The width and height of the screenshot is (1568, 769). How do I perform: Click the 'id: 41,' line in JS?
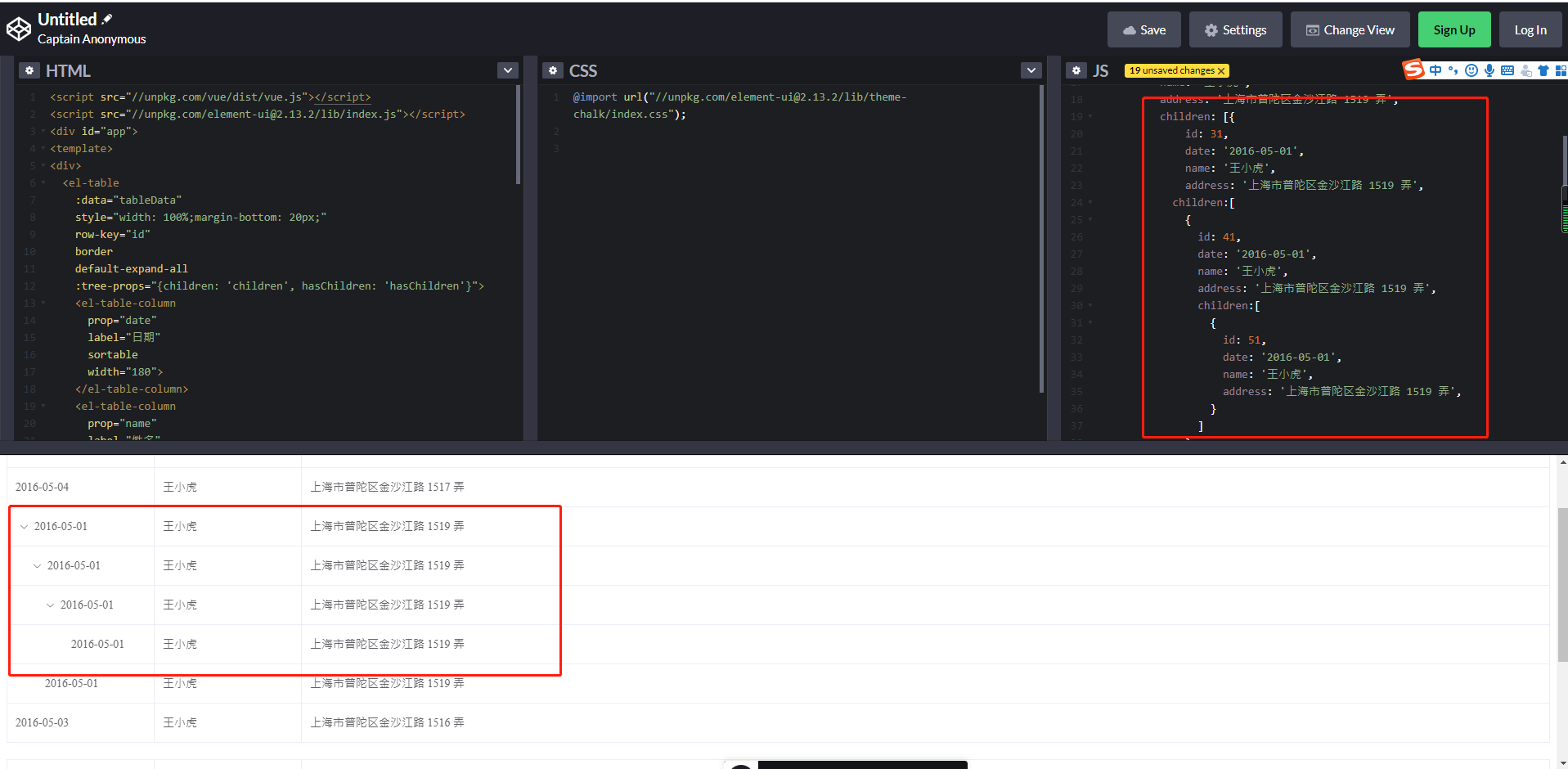click(x=1219, y=236)
